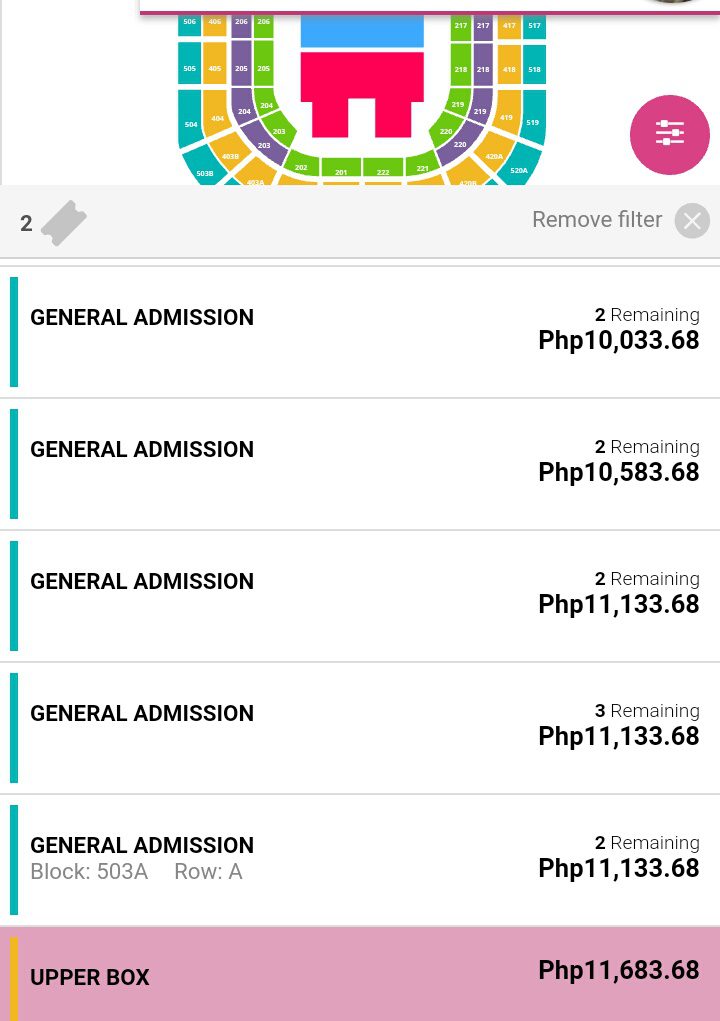The image size is (720, 1021).
Task: Choose green section 201 on the map
Action: tap(341, 168)
